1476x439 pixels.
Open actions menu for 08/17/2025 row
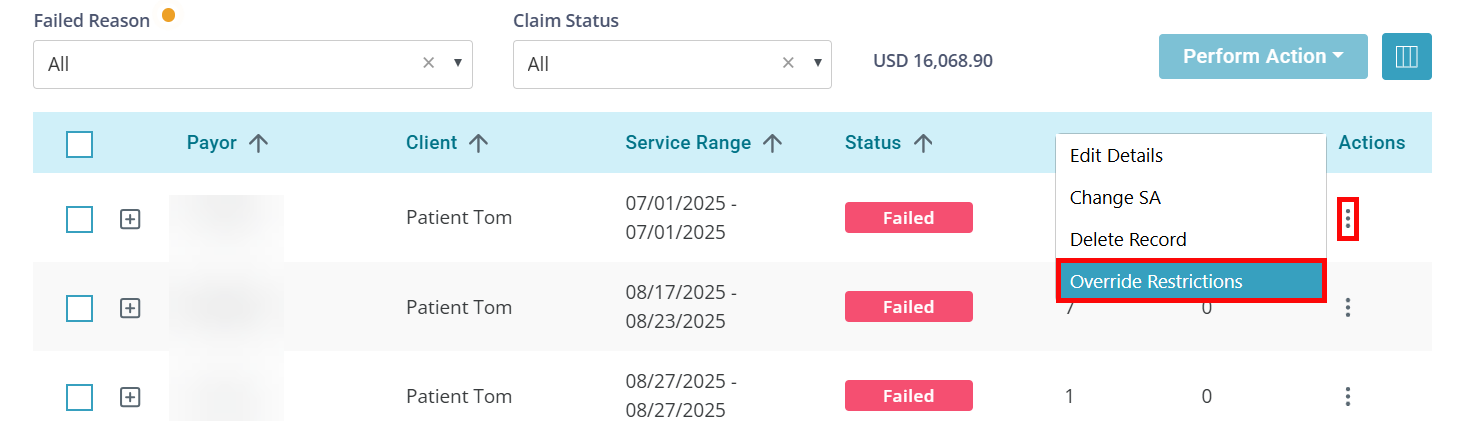pyautogui.click(x=1348, y=308)
